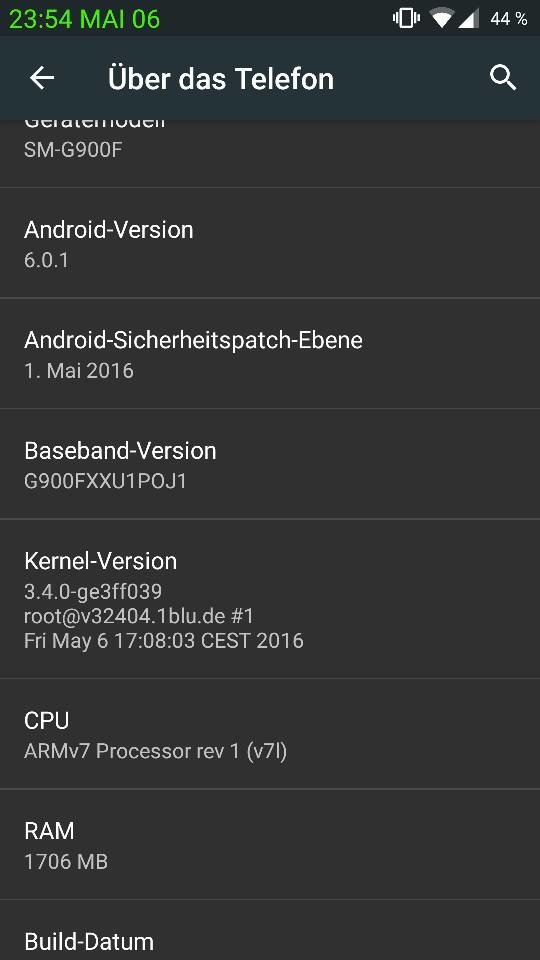
Task: Tap the mobile signal strength icon
Action: click(x=468, y=18)
